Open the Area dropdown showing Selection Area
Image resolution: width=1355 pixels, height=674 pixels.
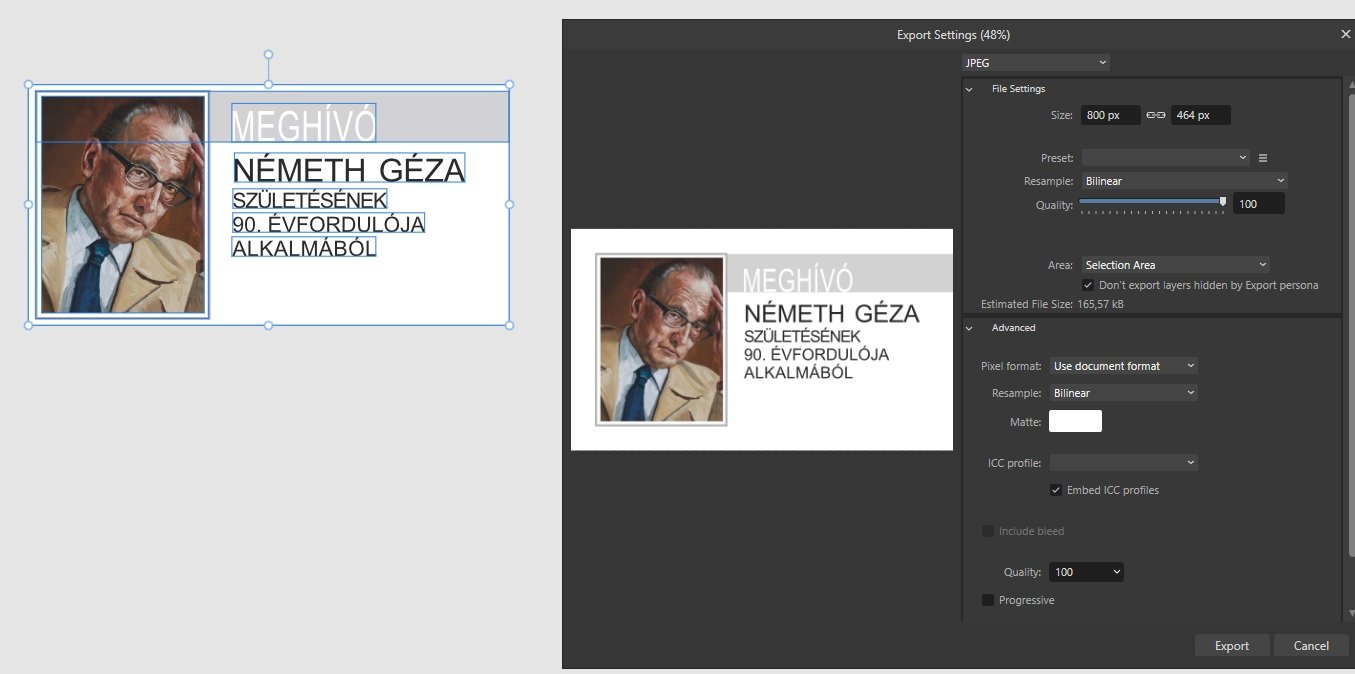pyautogui.click(x=1176, y=265)
